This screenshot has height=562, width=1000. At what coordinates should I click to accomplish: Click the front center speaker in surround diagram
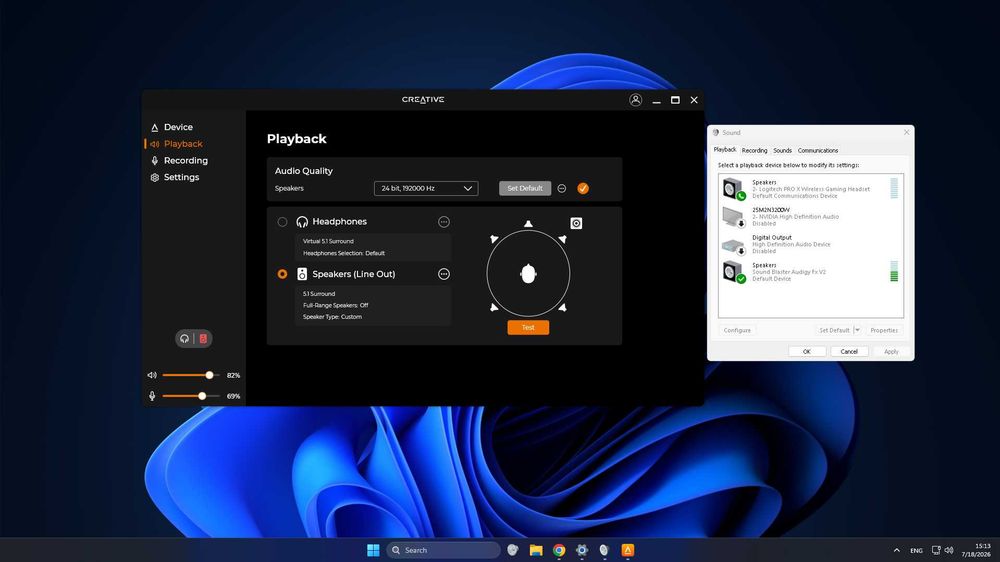[x=528, y=224]
